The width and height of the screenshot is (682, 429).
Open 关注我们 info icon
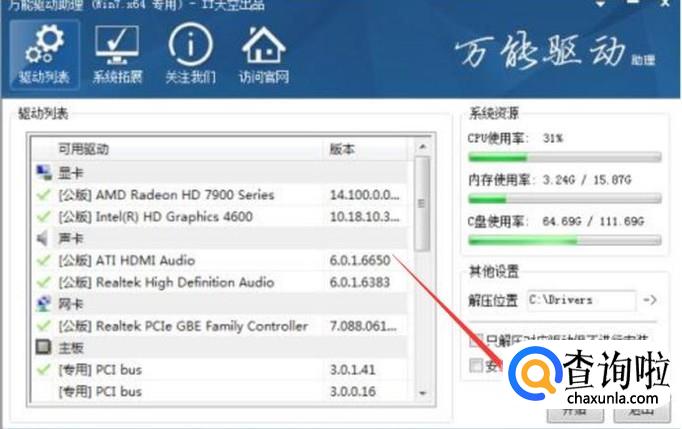click(x=191, y=54)
